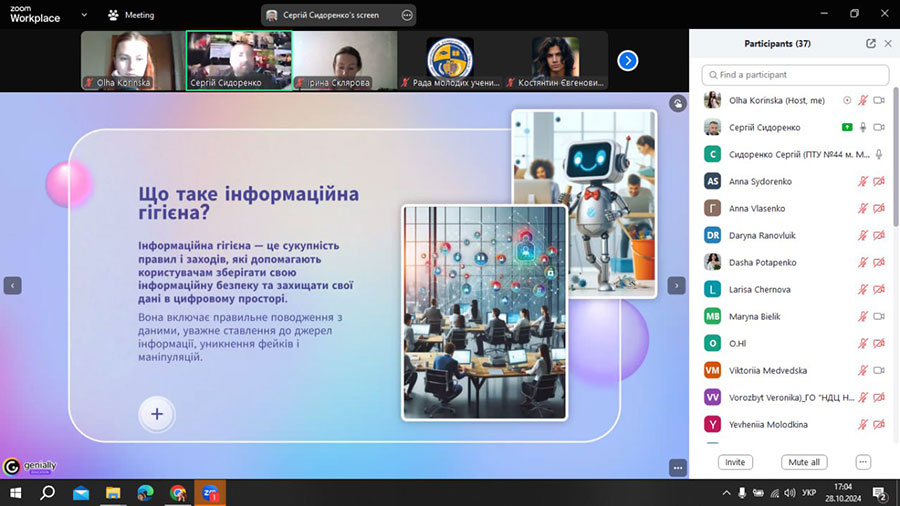Mute Сидоренко Сергій (ПТУ №44) microphone
Screen dimensions: 900x506
tap(879, 154)
